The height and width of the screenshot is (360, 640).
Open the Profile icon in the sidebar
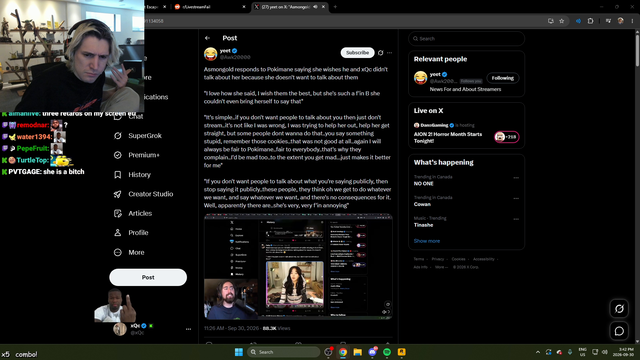118,233
